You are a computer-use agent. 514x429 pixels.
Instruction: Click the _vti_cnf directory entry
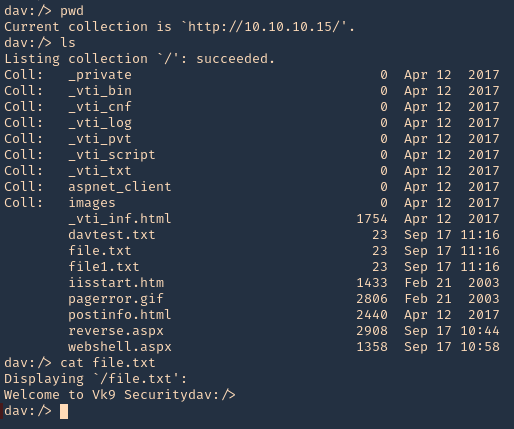(100, 107)
